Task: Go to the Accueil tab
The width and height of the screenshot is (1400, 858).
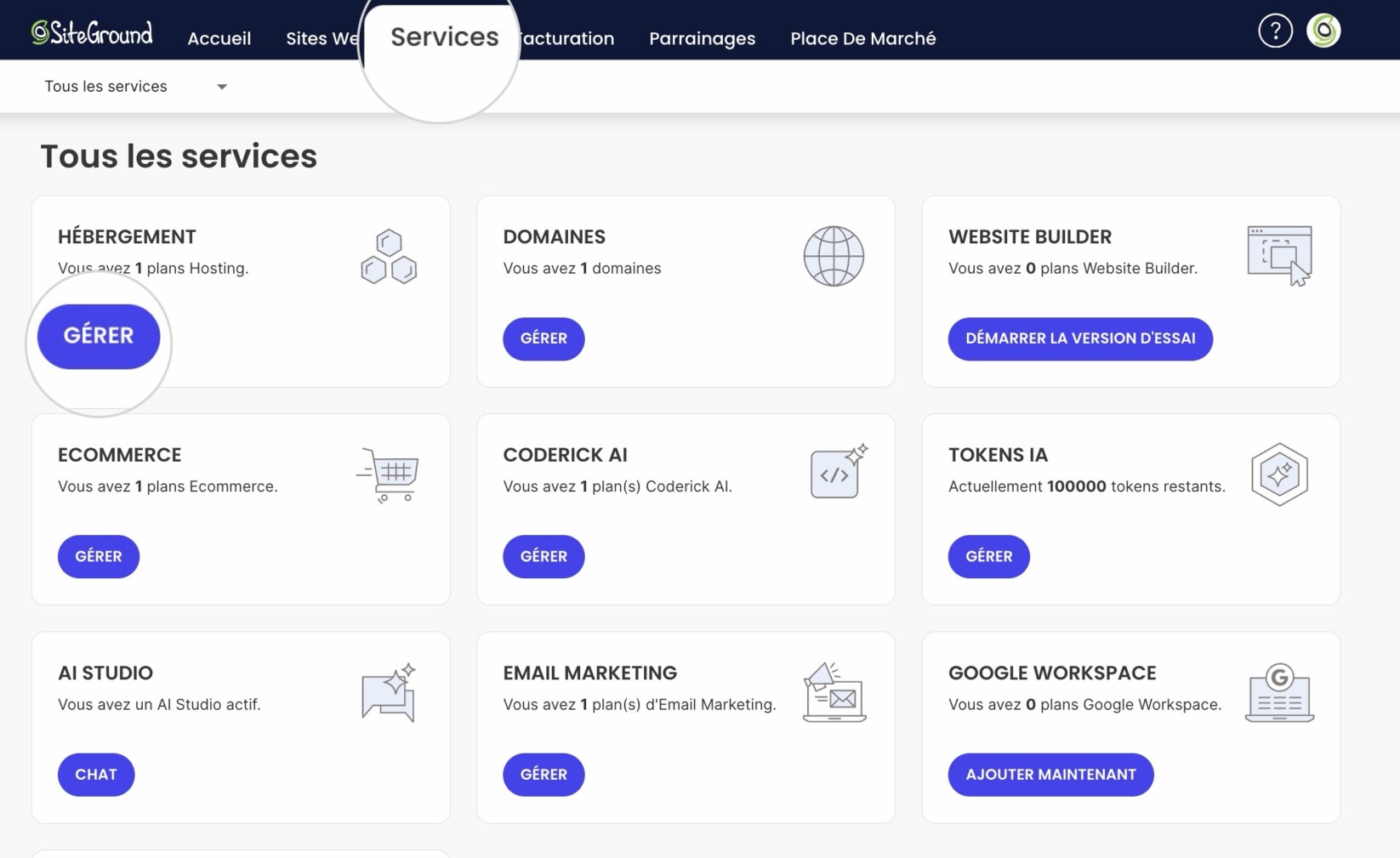Action: 219,38
